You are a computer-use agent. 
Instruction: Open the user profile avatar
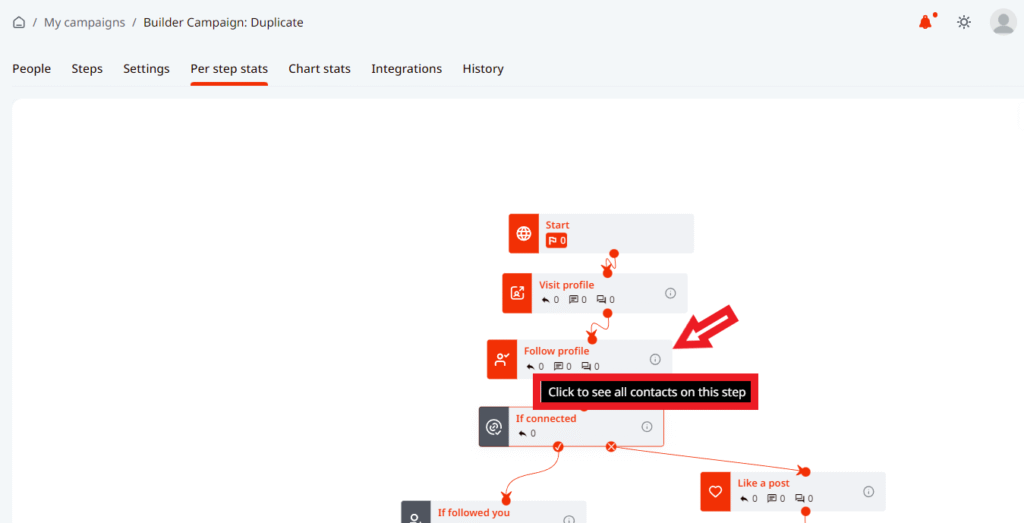[x=1002, y=22]
